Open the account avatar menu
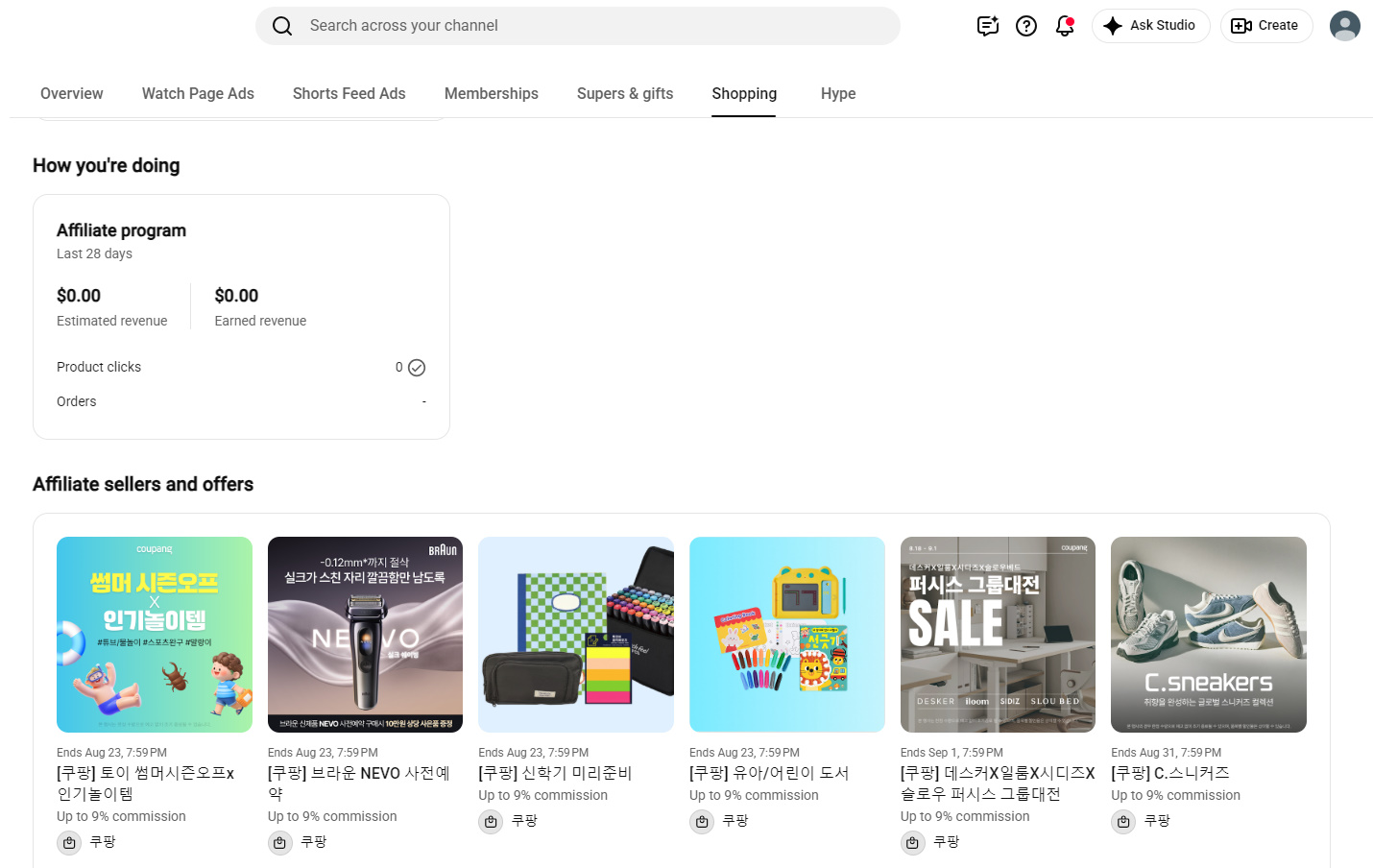This screenshot has width=1373, height=868. 1345,26
